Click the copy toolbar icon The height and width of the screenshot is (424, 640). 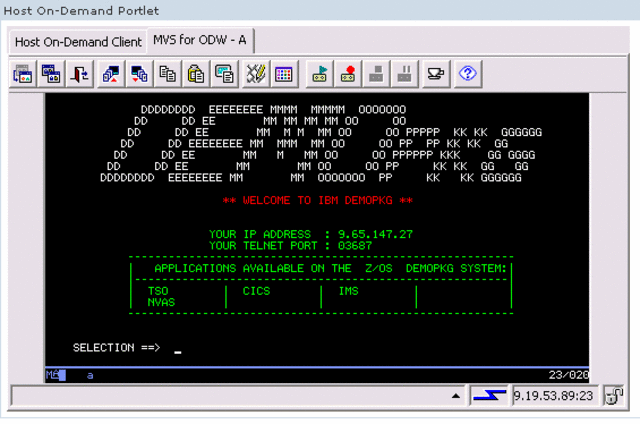tap(168, 74)
